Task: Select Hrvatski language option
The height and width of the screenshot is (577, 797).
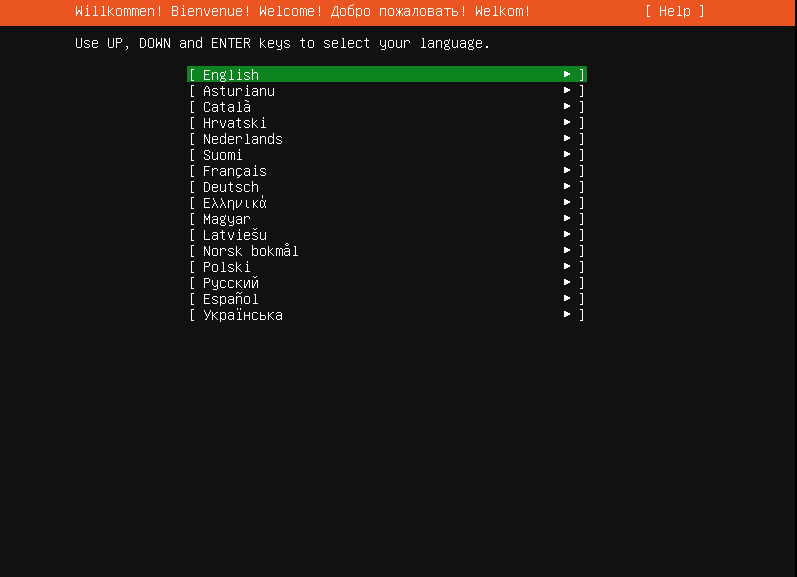Action: tap(387, 123)
